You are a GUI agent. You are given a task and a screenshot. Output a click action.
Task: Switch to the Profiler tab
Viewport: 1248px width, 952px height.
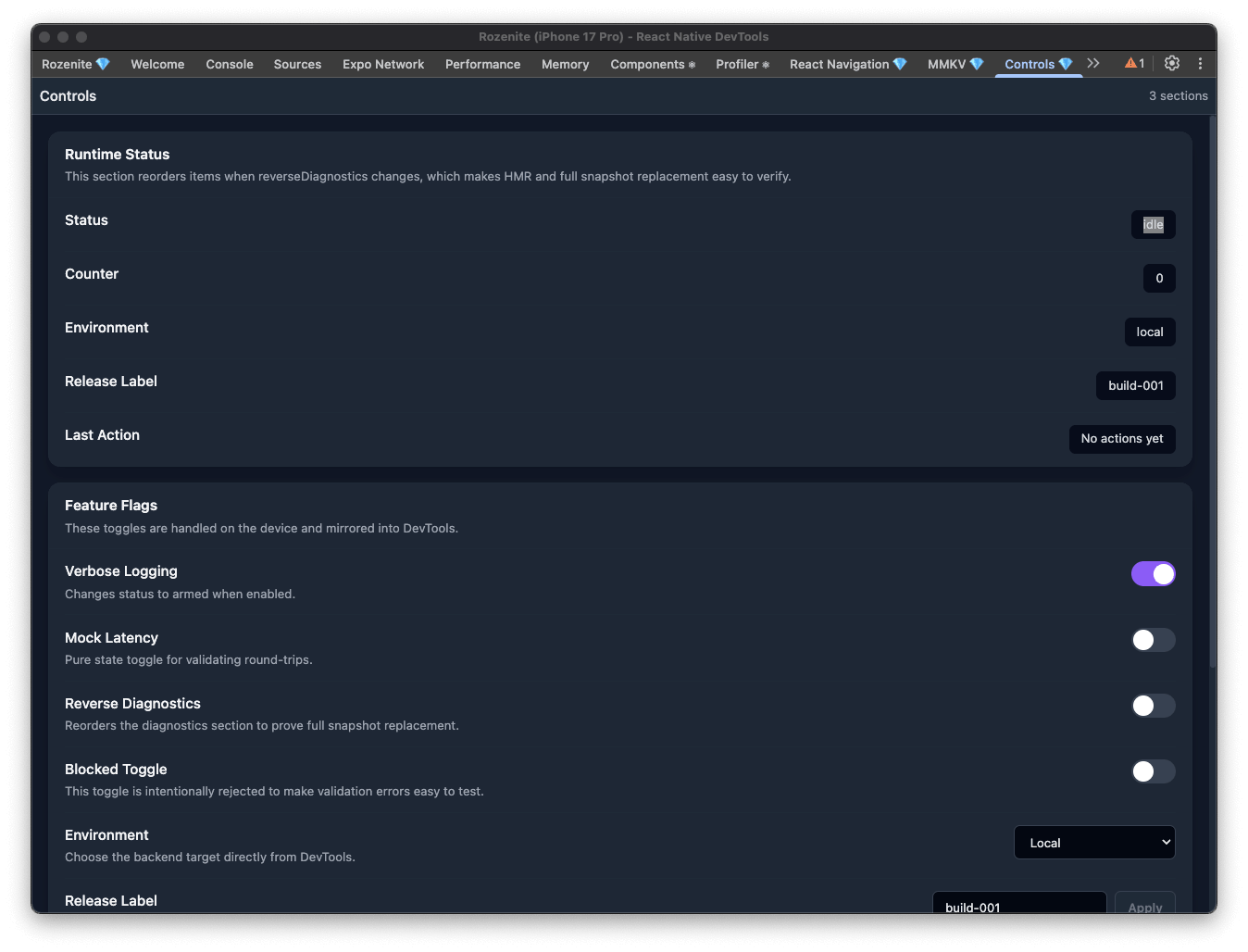(742, 64)
